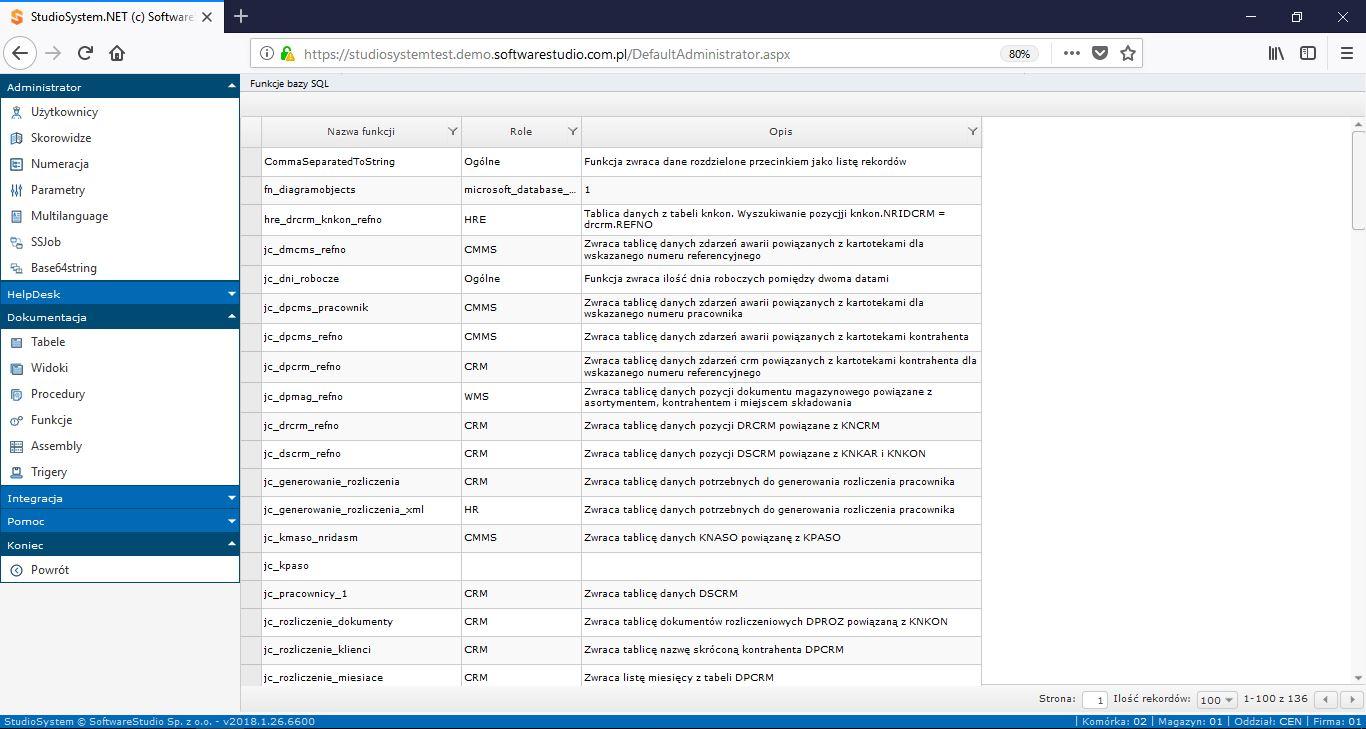1366x729 pixels.
Task: Select the Tabele icon under Dokumentacja
Action: (16, 342)
